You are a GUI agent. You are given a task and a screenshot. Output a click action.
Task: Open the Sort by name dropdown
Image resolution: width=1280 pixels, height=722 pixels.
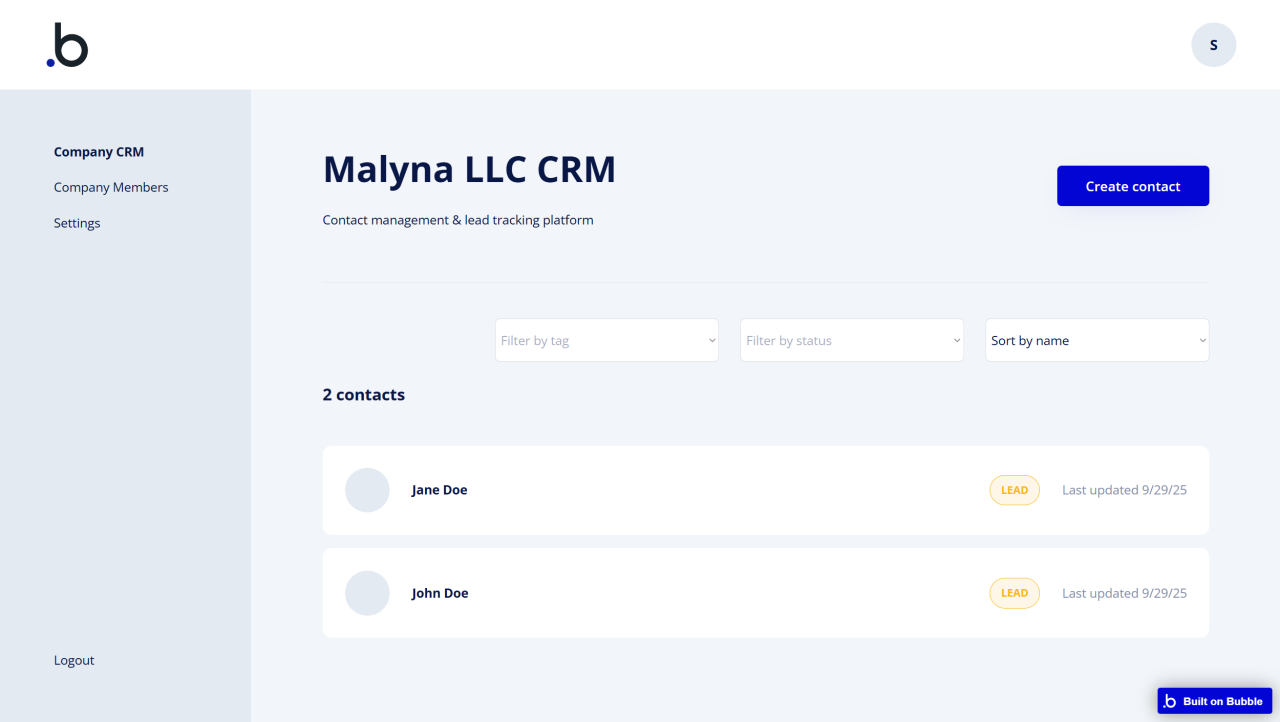coord(1096,340)
